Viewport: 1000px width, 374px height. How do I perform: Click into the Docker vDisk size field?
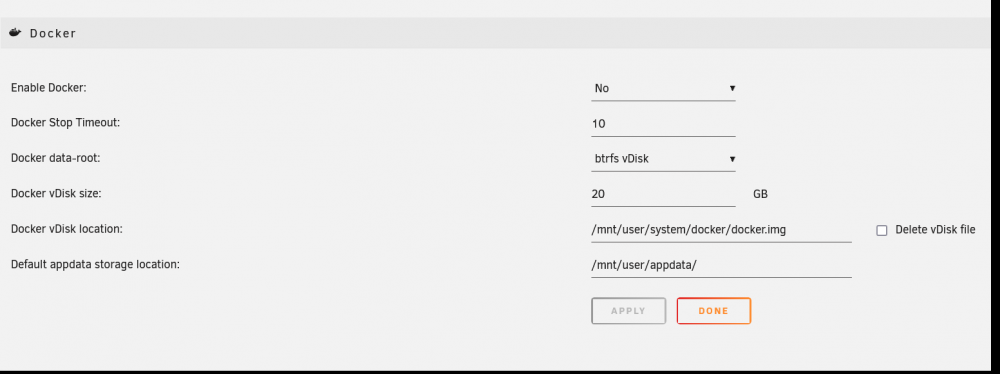[663, 194]
